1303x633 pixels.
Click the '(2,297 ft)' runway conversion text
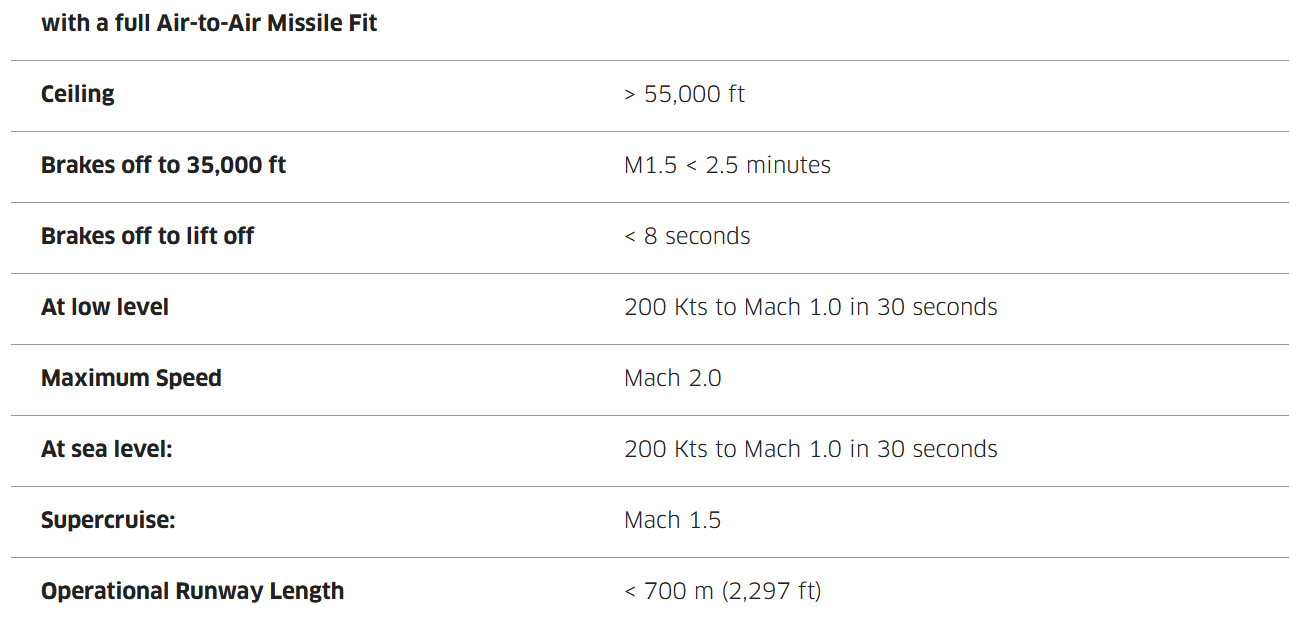771,591
